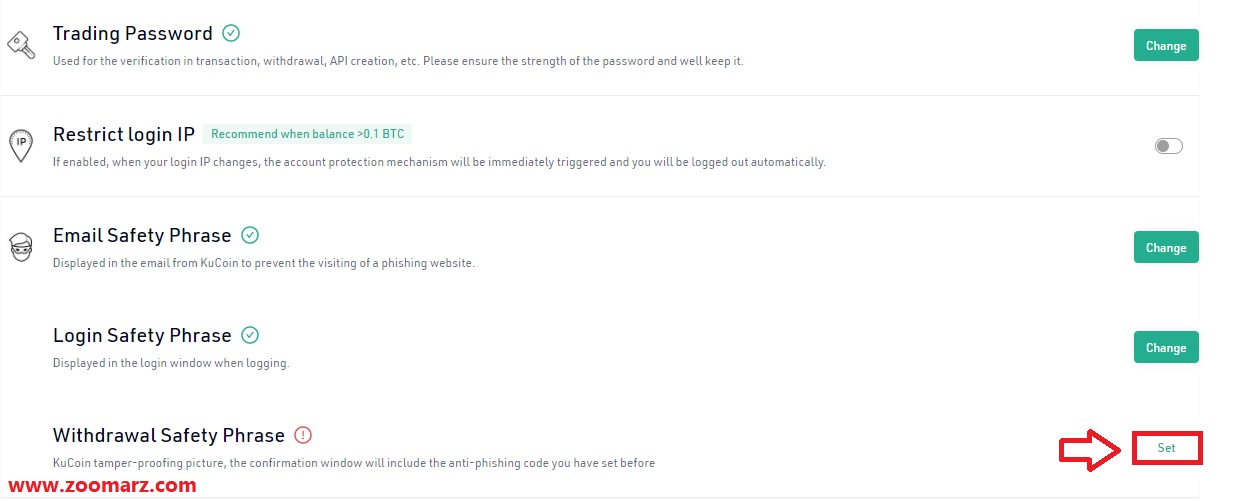Image resolution: width=1245 pixels, height=501 pixels.
Task: Change the Email Safety Phrase
Action: point(1166,248)
